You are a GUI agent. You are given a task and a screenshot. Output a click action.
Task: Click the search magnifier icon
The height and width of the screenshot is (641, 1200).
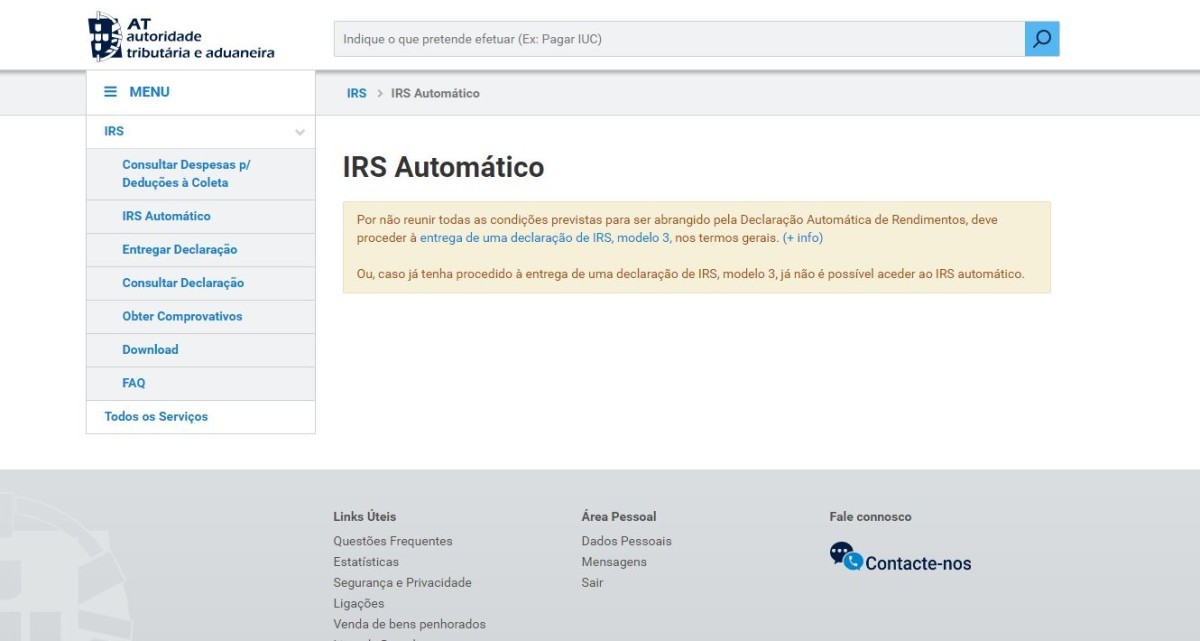(1042, 38)
